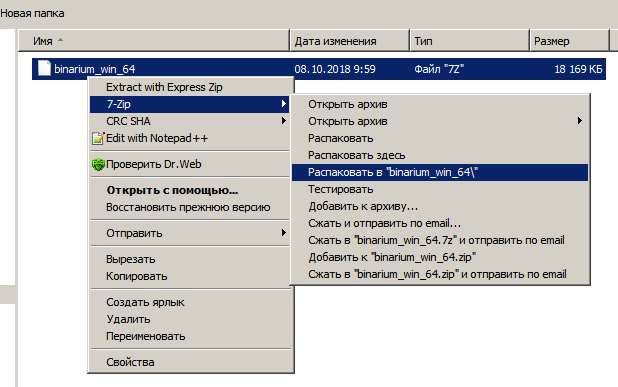Select Добавить к архиву...
This screenshot has width=618, height=387.
(x=440, y=206)
